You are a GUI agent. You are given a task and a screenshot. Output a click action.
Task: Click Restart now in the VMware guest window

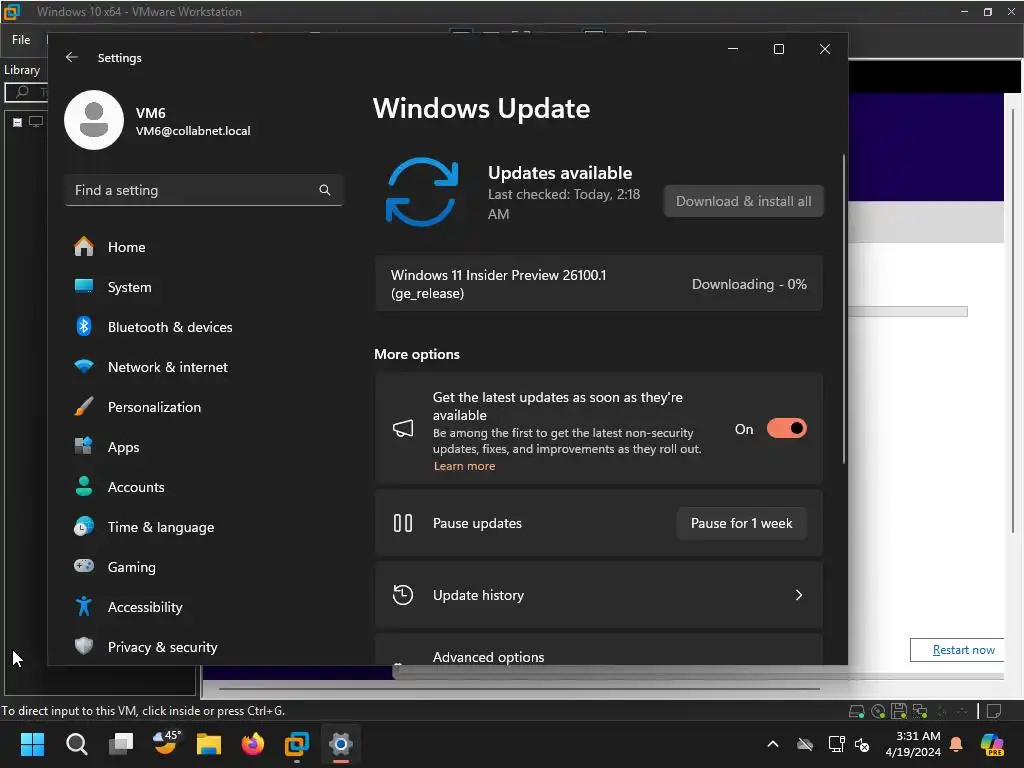(x=957, y=650)
